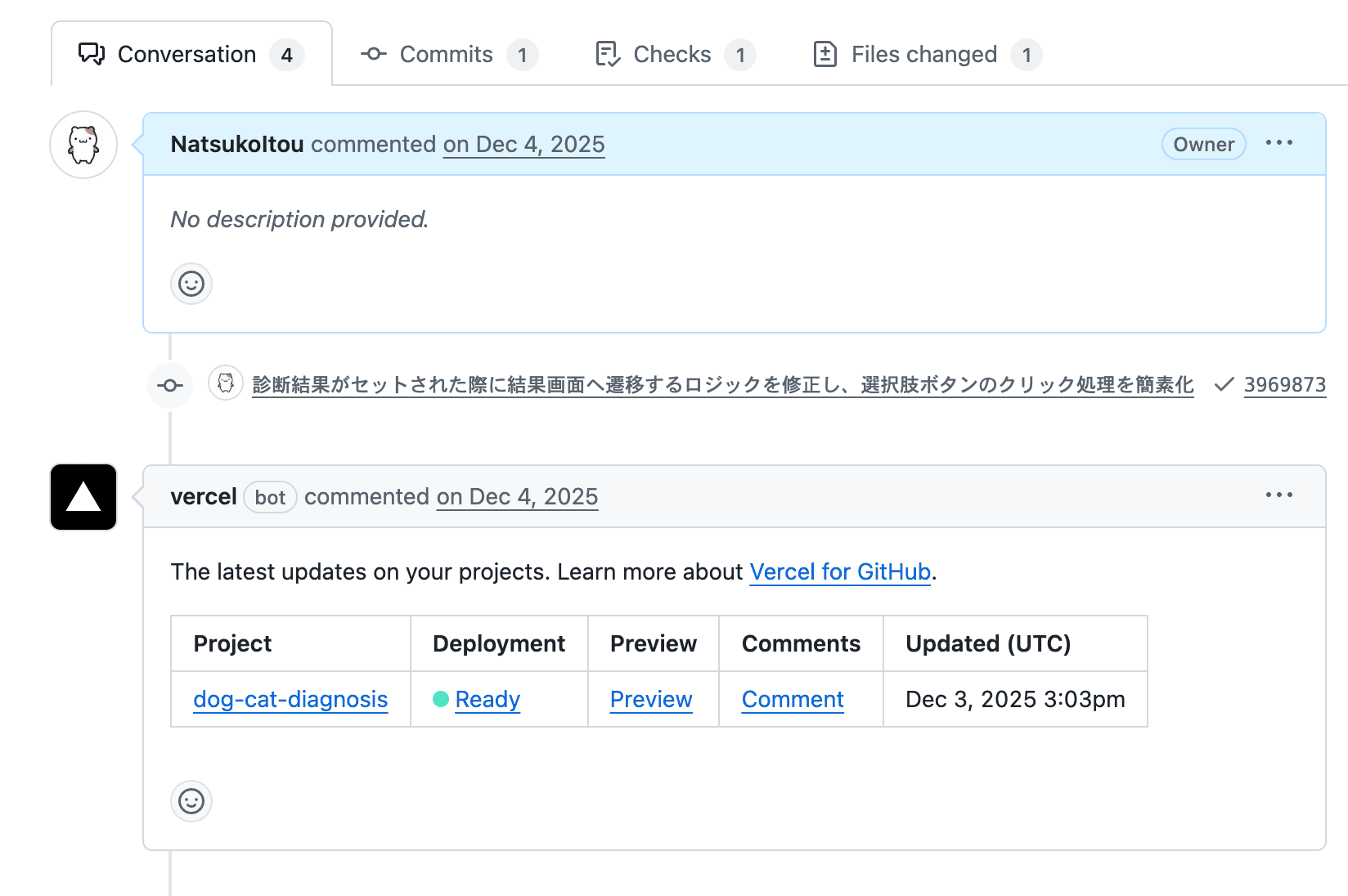Click the Ready deployment link
Image resolution: width=1348 pixels, height=896 pixels.
(x=488, y=699)
